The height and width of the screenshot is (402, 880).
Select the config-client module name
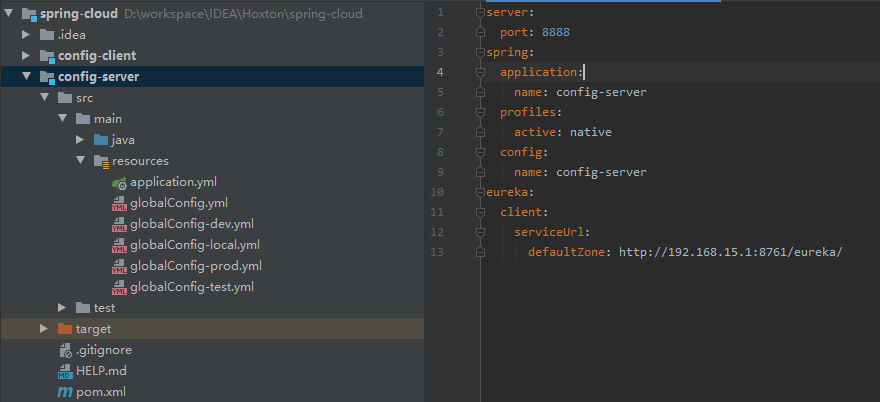tap(97, 56)
